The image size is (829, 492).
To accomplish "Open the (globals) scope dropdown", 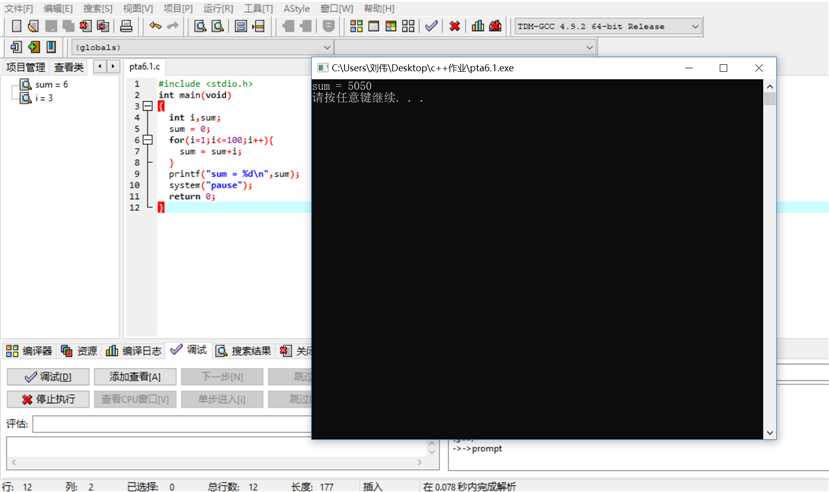I will pyautogui.click(x=202, y=48).
